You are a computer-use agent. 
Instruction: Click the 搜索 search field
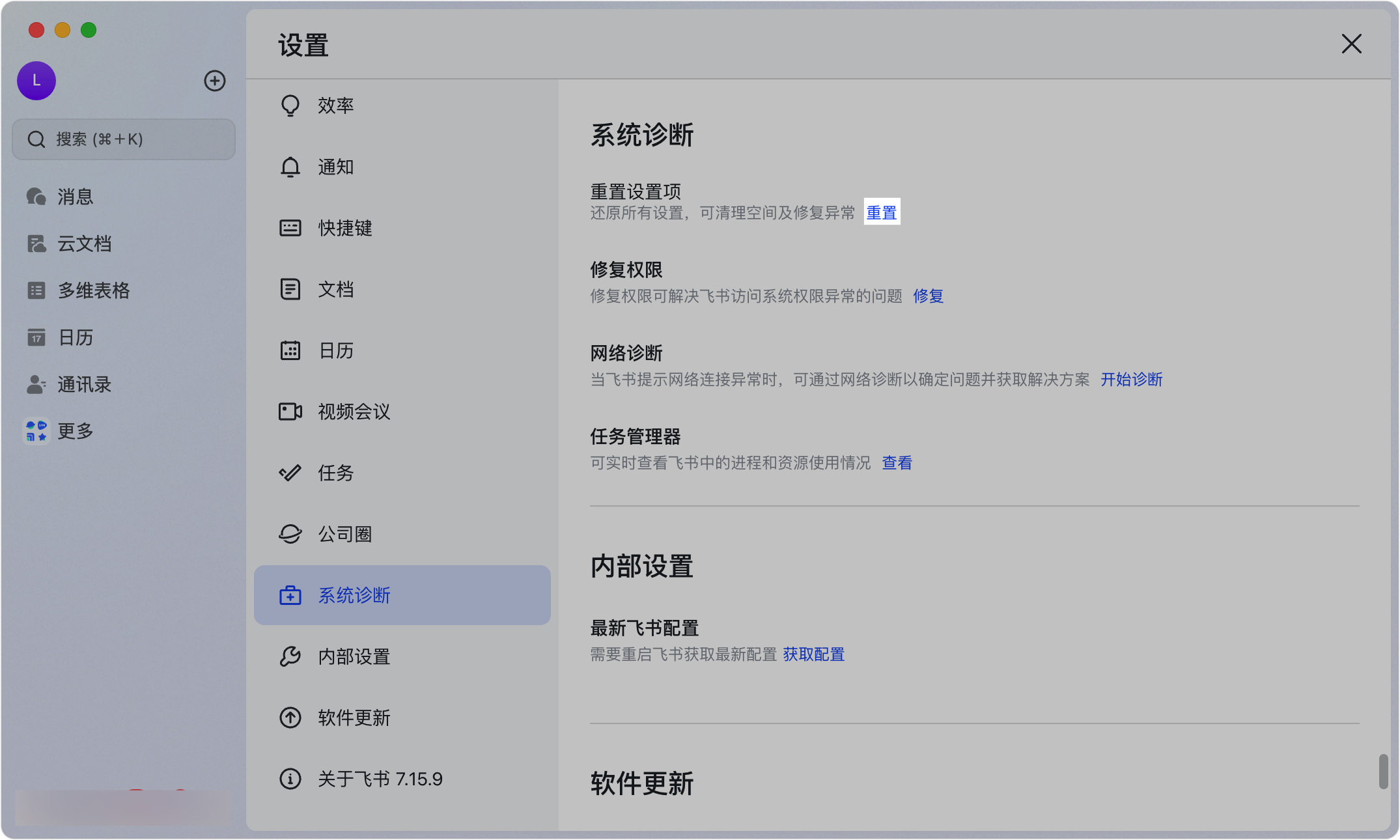pos(123,139)
